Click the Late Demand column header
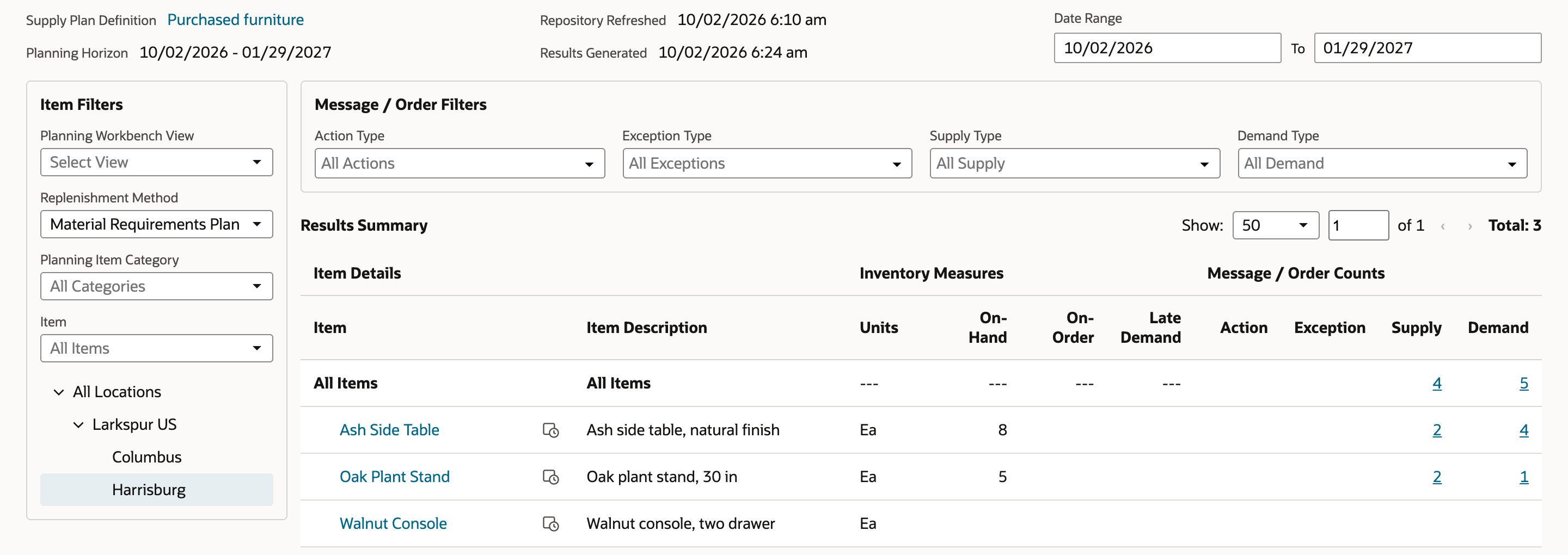Viewport: 1568px width, 555px height. (1150, 328)
